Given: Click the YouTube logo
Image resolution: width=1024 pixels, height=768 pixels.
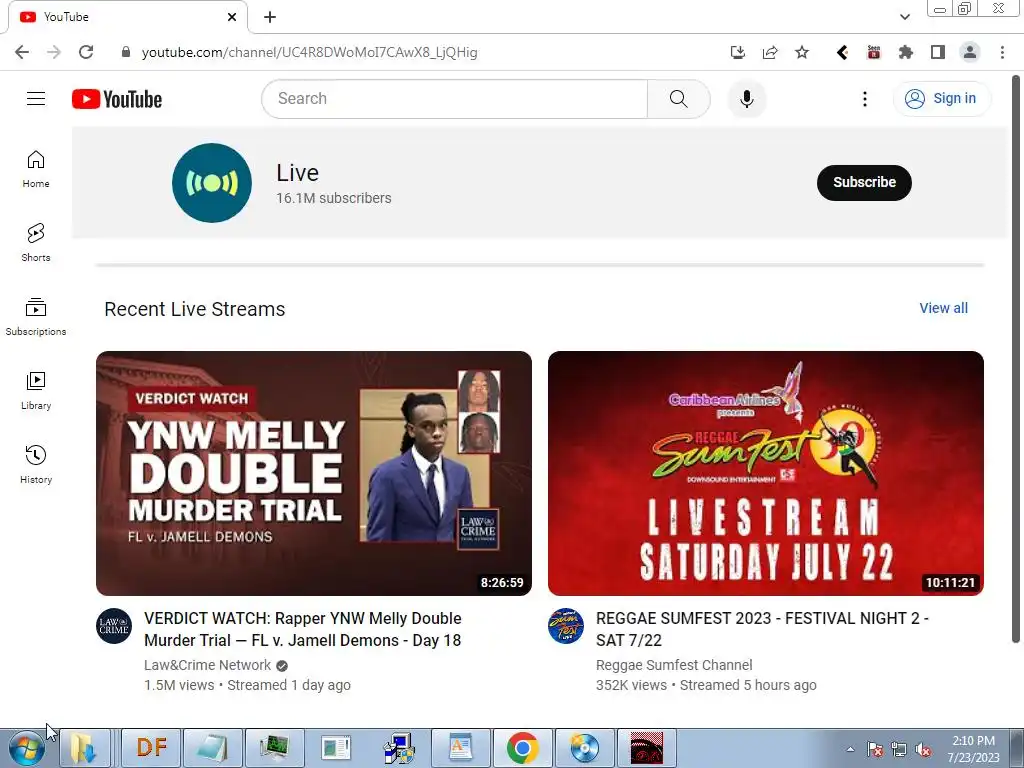Looking at the screenshot, I should point(117,99).
